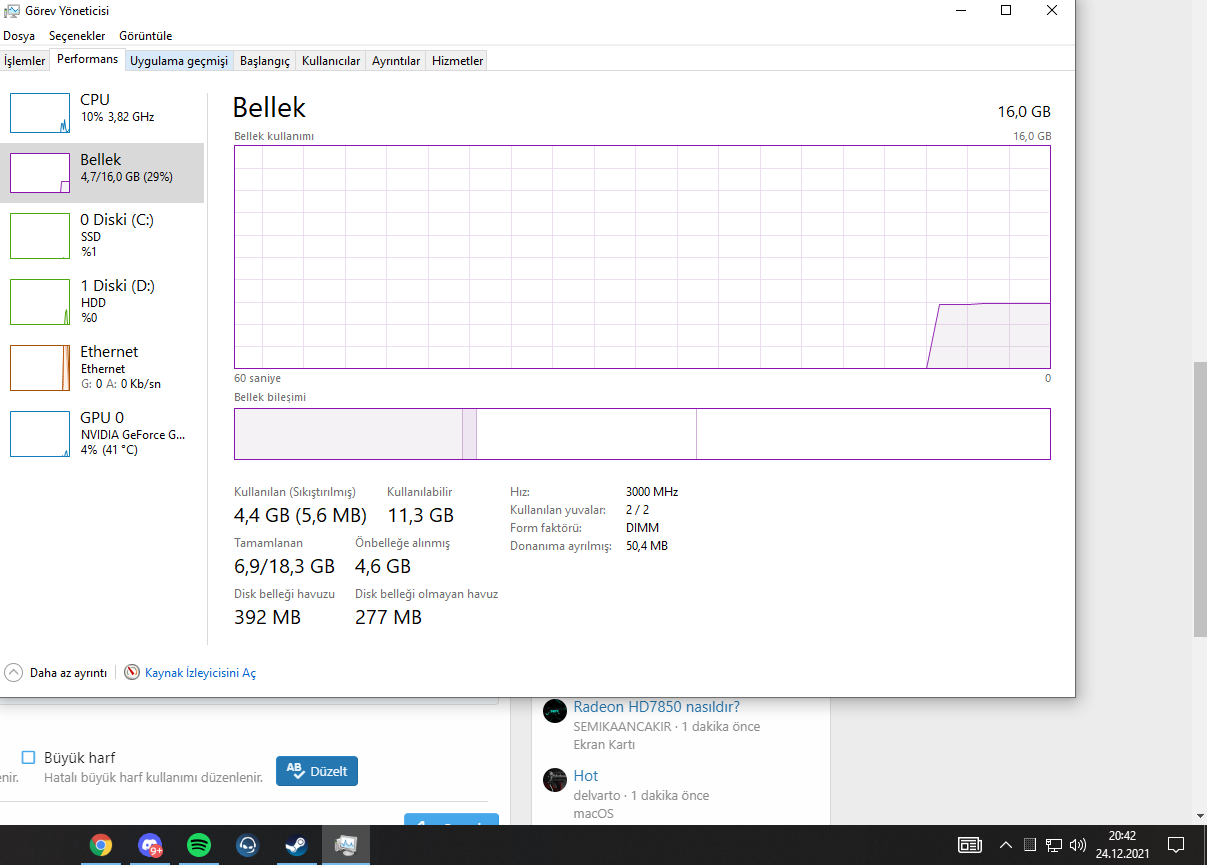Open the volume speaker tray icon

(1078, 845)
